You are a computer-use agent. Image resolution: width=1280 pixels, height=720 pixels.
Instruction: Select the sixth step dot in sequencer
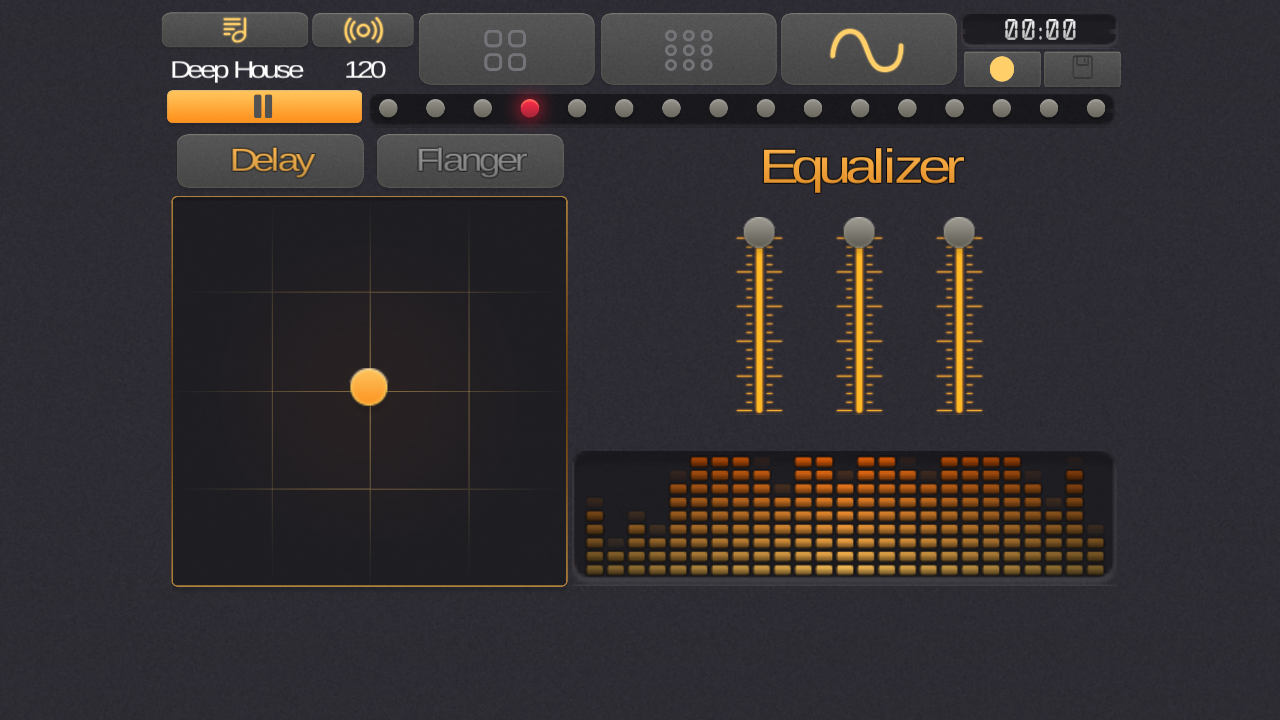[624, 108]
